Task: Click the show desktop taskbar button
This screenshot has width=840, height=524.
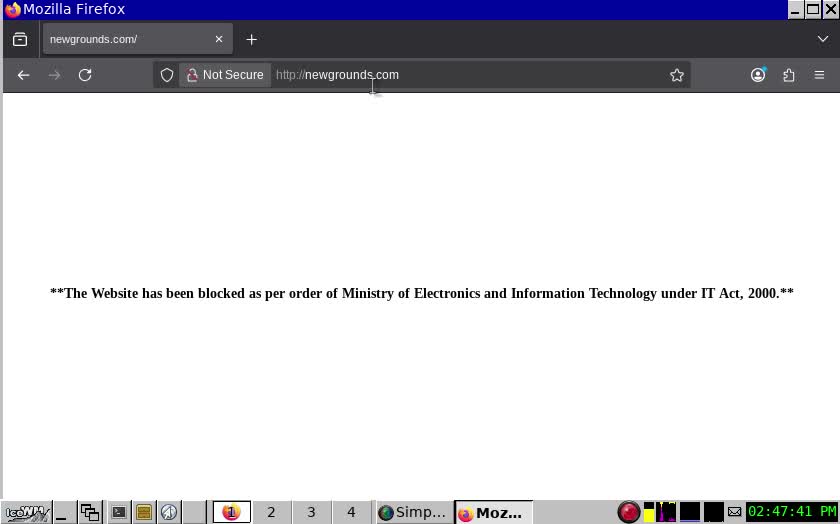Action: coord(65,512)
